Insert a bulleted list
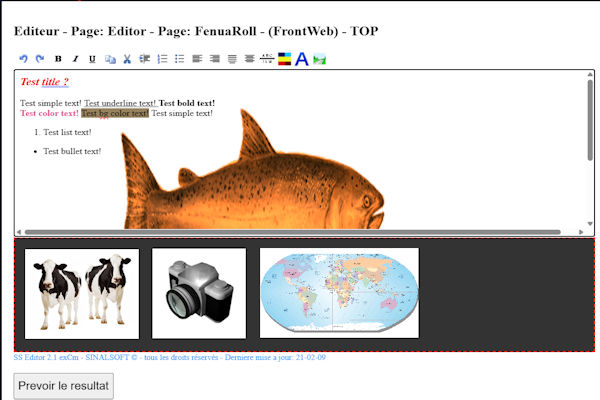600x400 pixels. [x=179, y=59]
